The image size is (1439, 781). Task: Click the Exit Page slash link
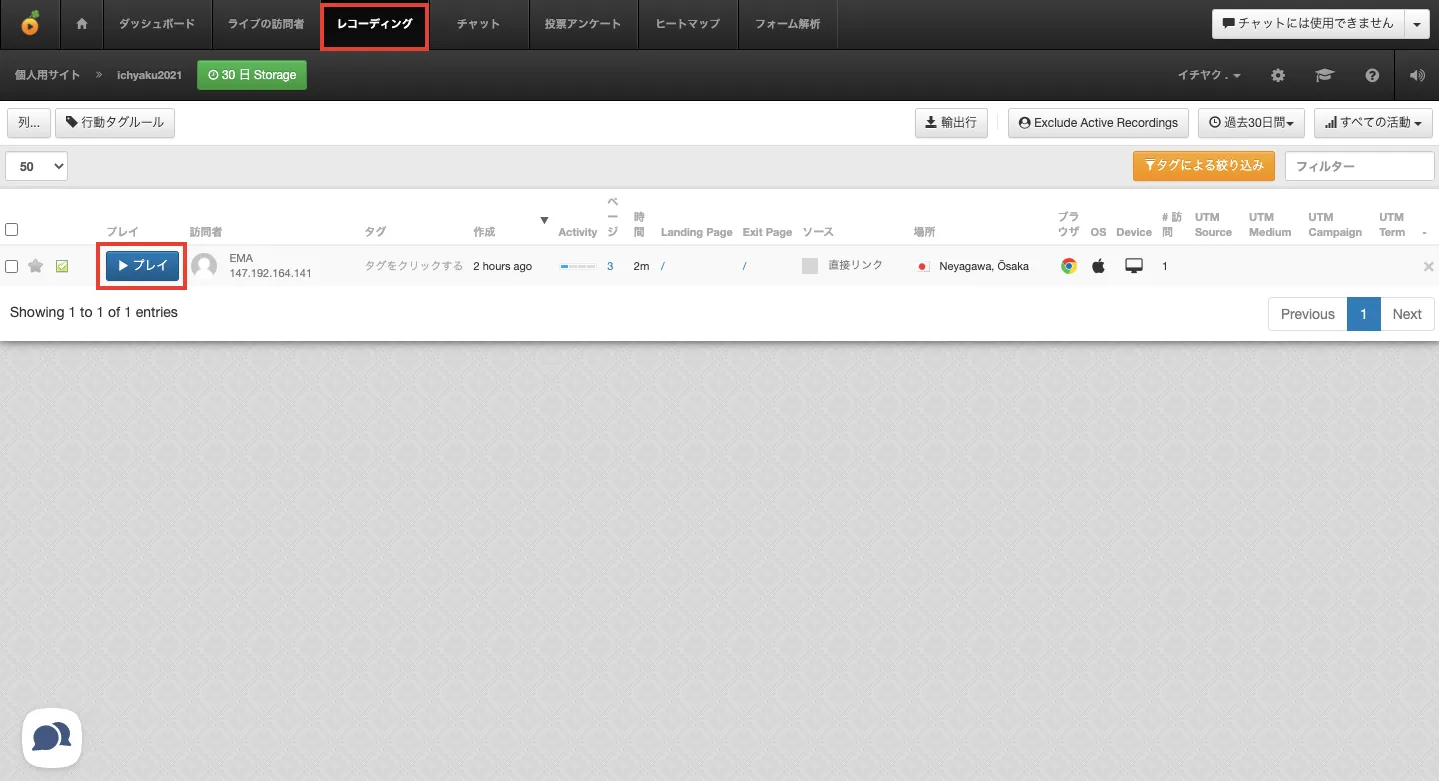(744, 267)
